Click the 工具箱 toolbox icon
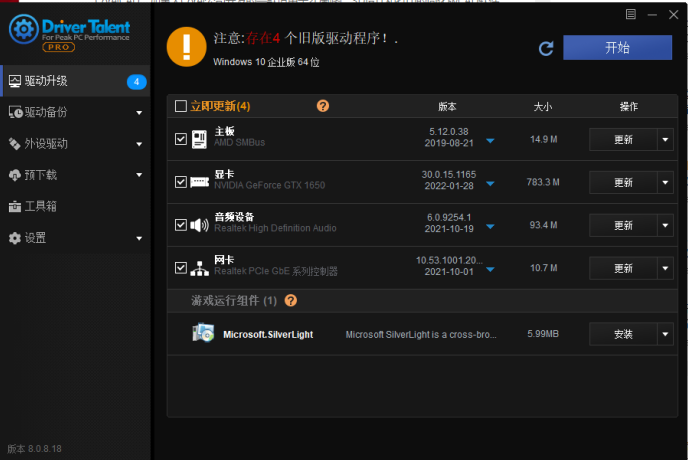This screenshot has height=460, width=688. 15,206
